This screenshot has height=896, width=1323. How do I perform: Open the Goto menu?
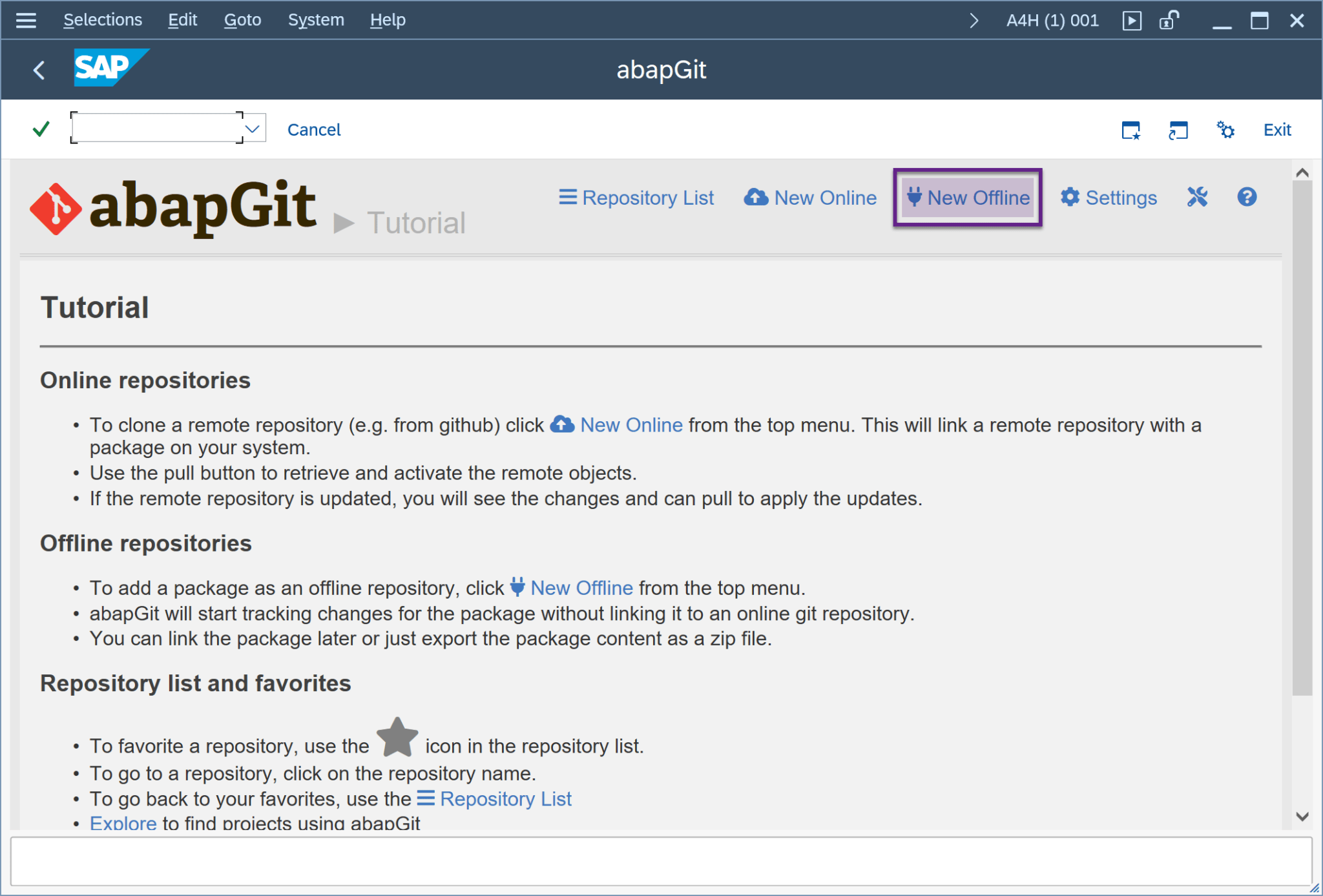coord(242,19)
